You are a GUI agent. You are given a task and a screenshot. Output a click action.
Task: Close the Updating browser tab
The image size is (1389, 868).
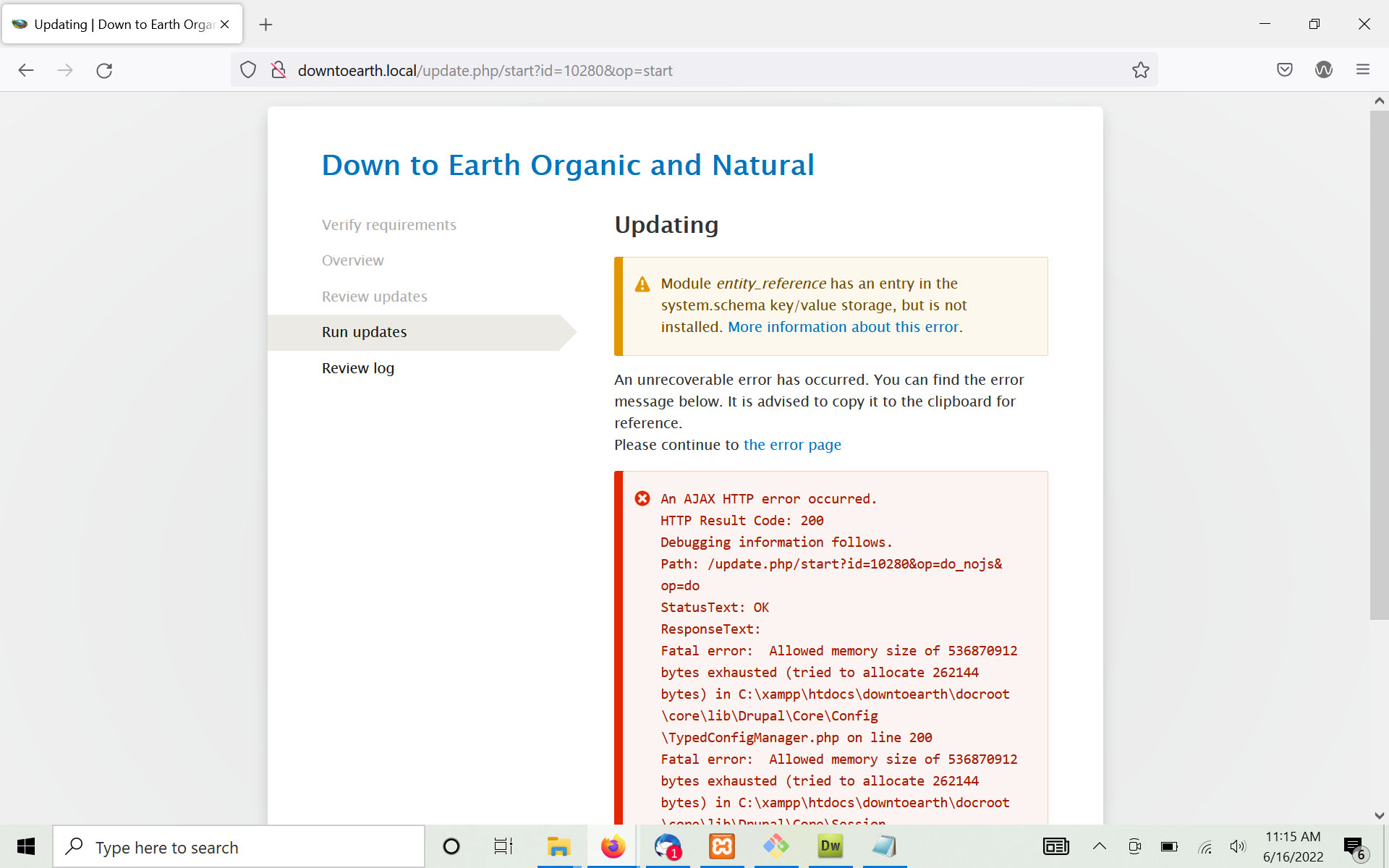pyautogui.click(x=225, y=25)
